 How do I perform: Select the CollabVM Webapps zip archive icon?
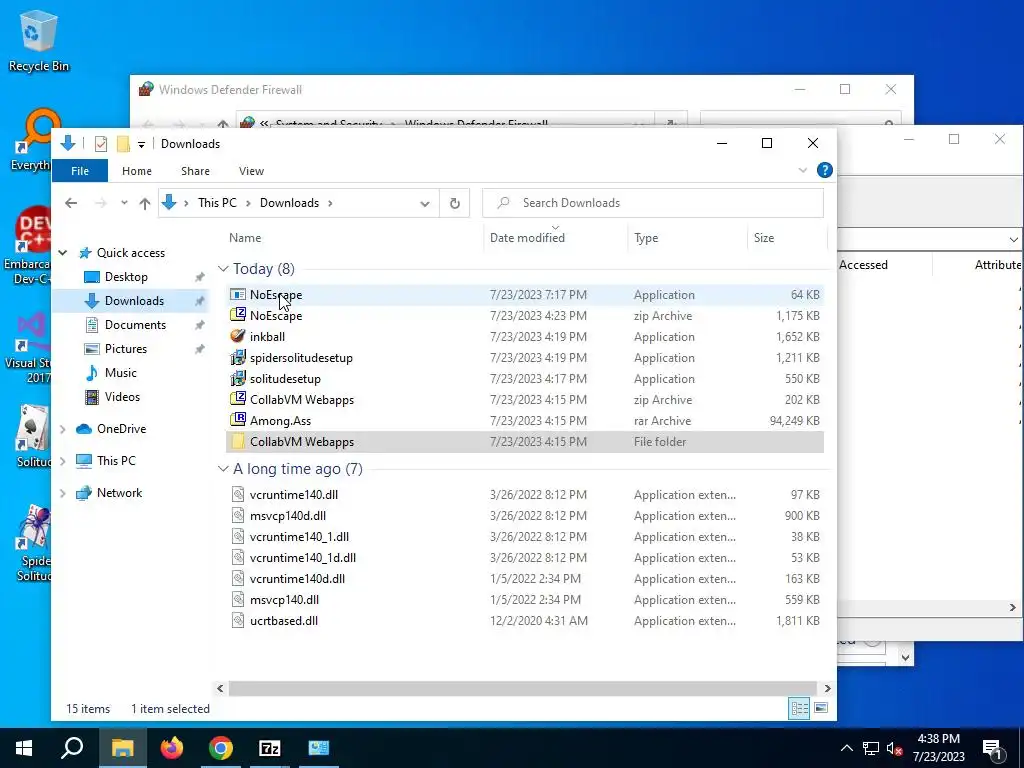pyautogui.click(x=238, y=400)
